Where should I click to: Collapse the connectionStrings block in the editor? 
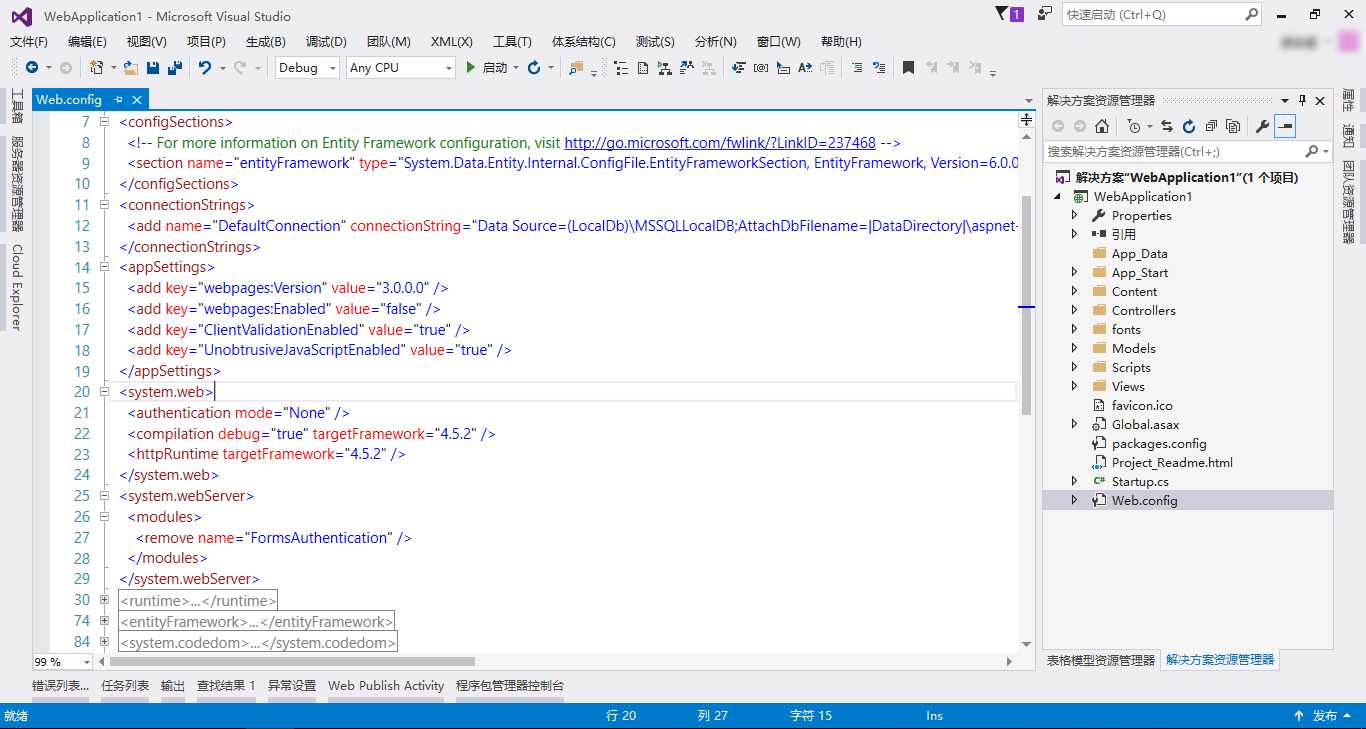[x=104, y=204]
